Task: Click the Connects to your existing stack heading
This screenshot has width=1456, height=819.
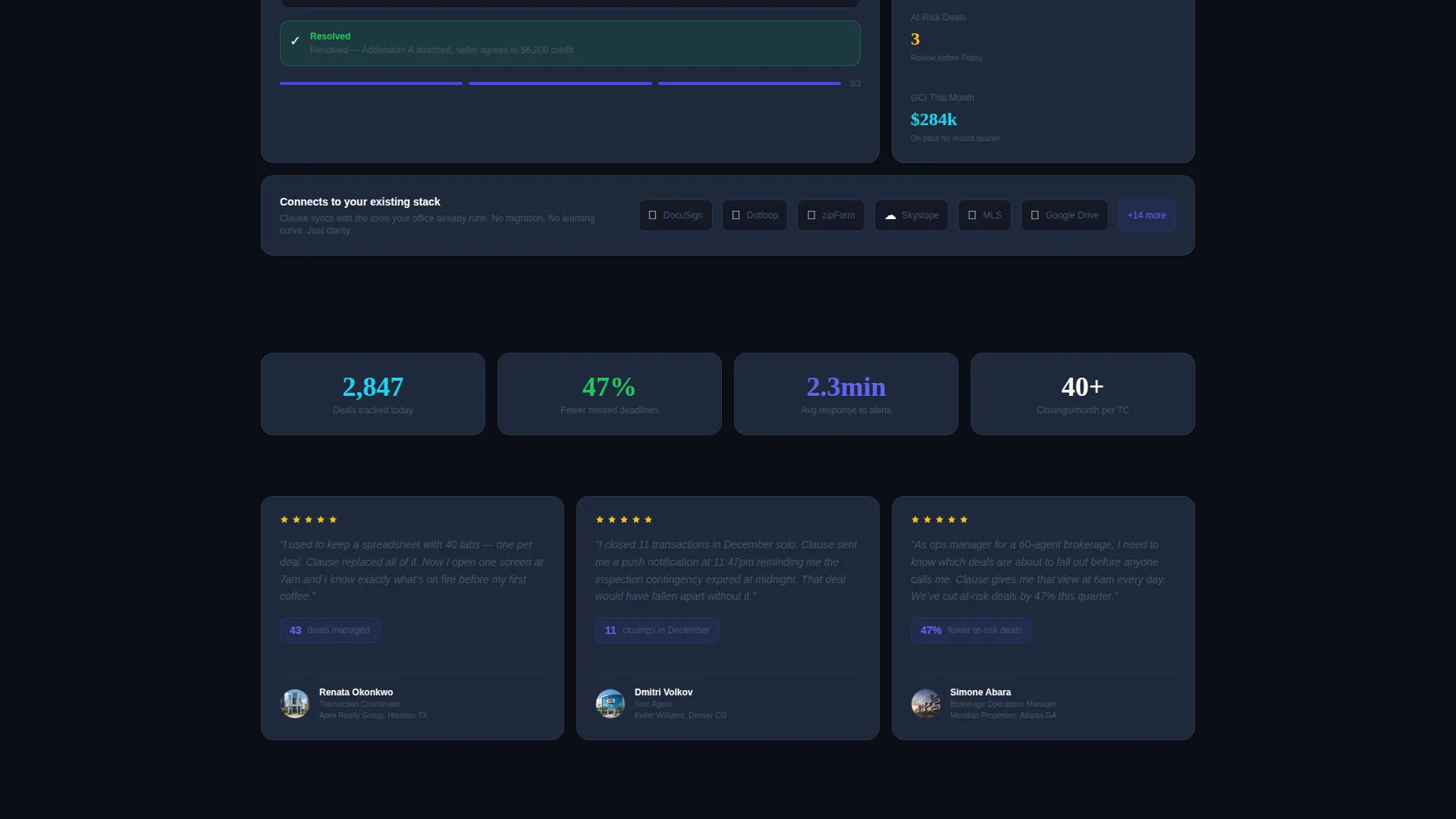Action: [x=360, y=202]
